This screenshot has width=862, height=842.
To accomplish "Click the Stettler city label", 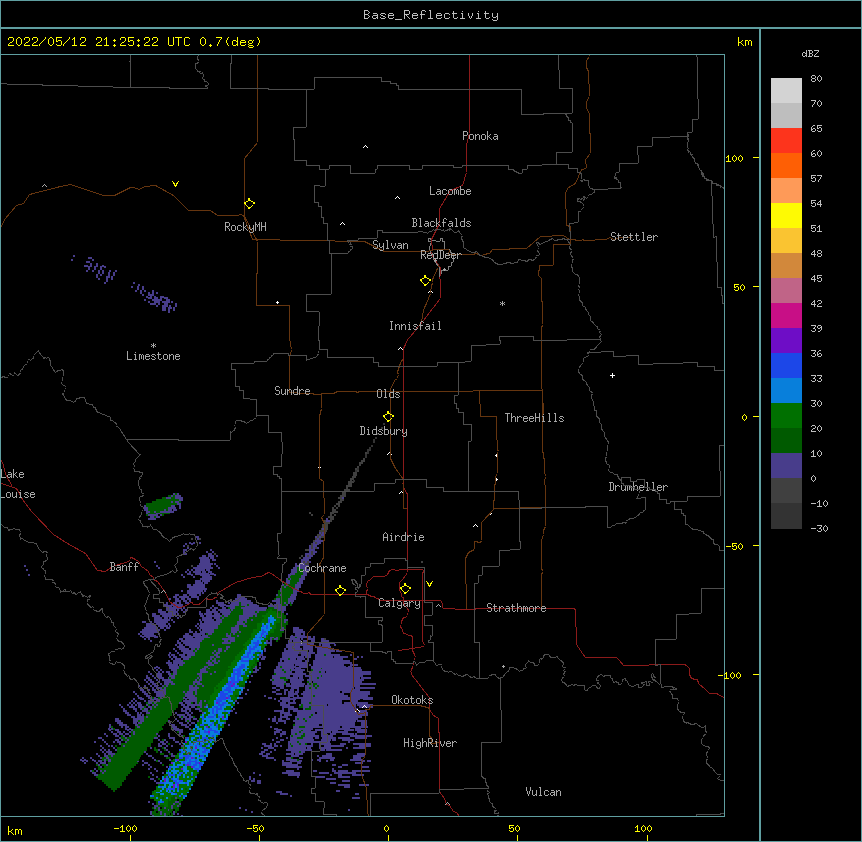I will [x=634, y=237].
